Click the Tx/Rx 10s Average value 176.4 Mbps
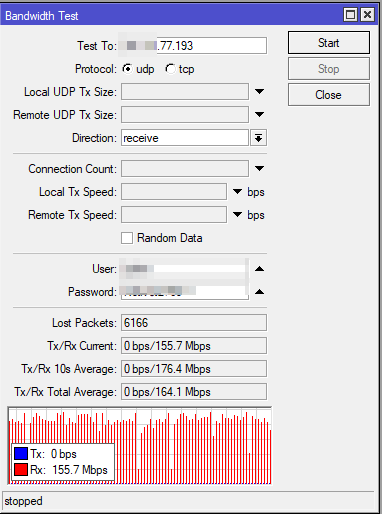The width and height of the screenshot is (382, 514). coord(194,369)
